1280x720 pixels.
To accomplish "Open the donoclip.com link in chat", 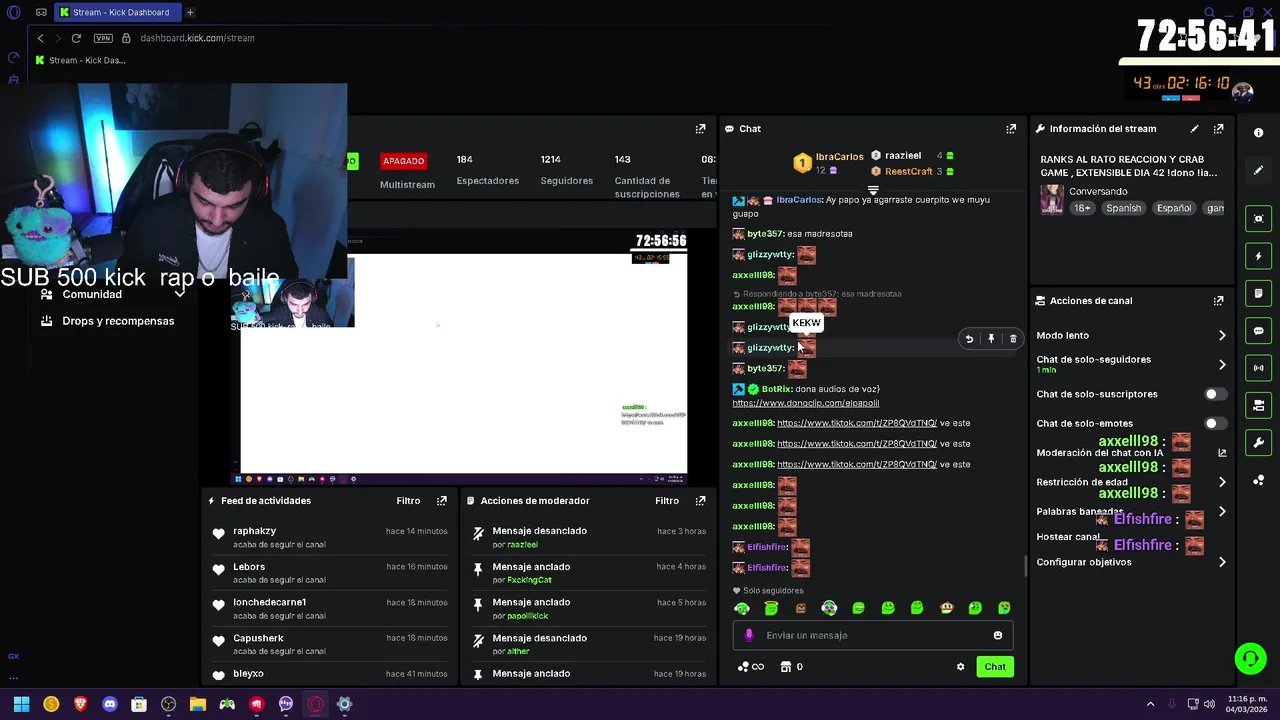I will (806, 403).
